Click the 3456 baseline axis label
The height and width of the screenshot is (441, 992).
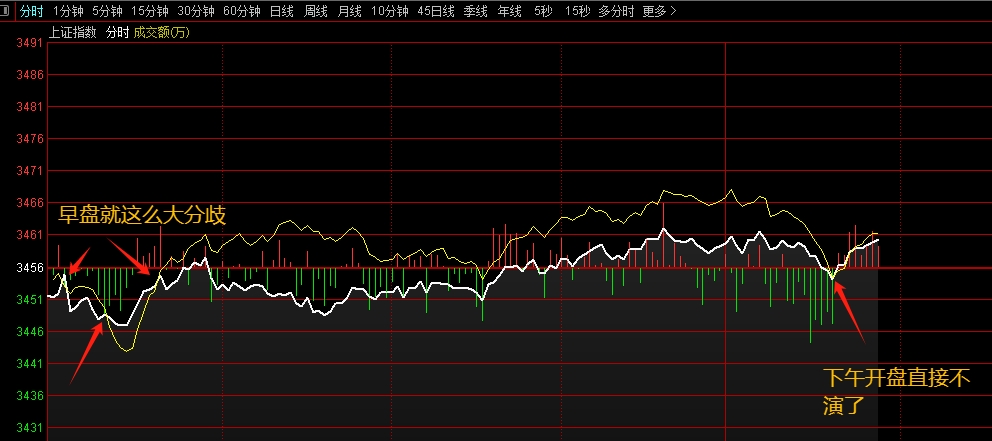(30, 267)
